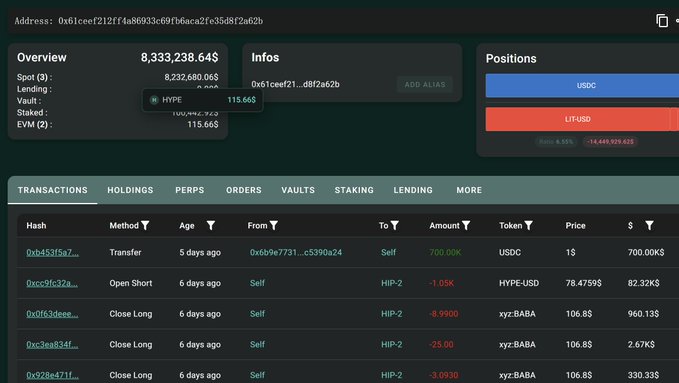Click the 78.4759$ price cell
The image size is (679, 383).
coord(583,283)
